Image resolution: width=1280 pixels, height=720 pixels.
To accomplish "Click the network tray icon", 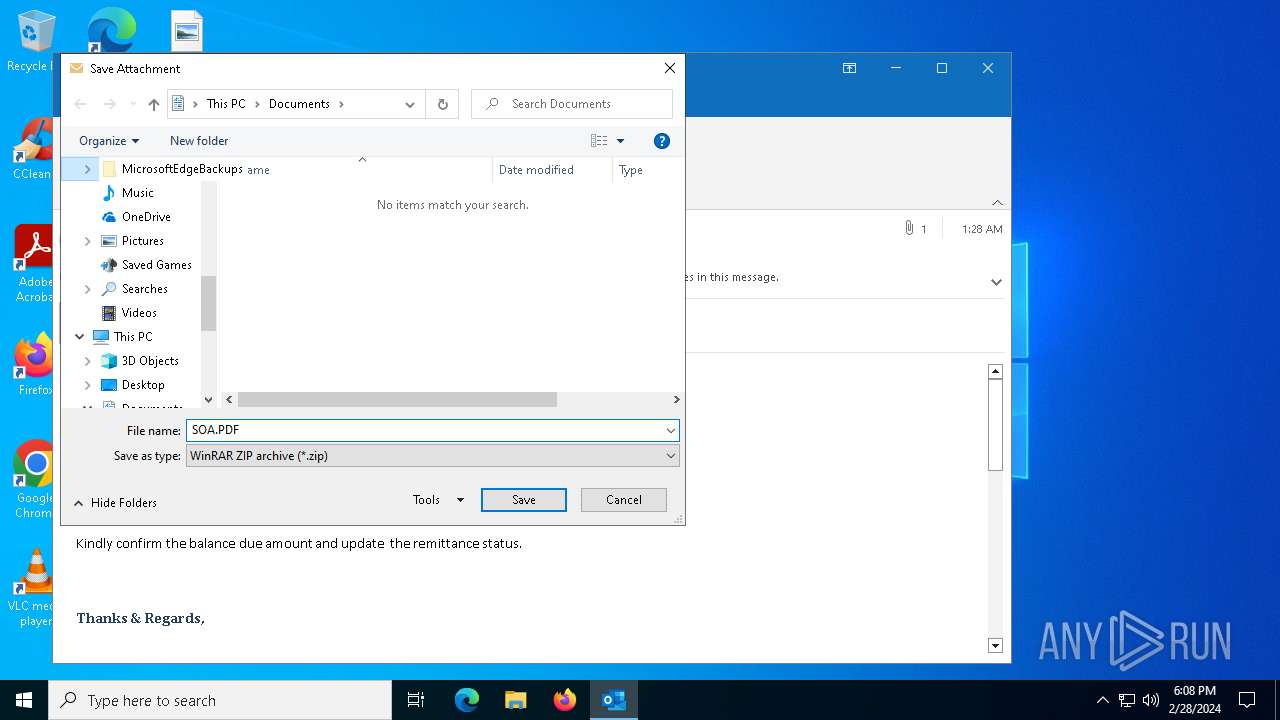I will tap(1127, 700).
